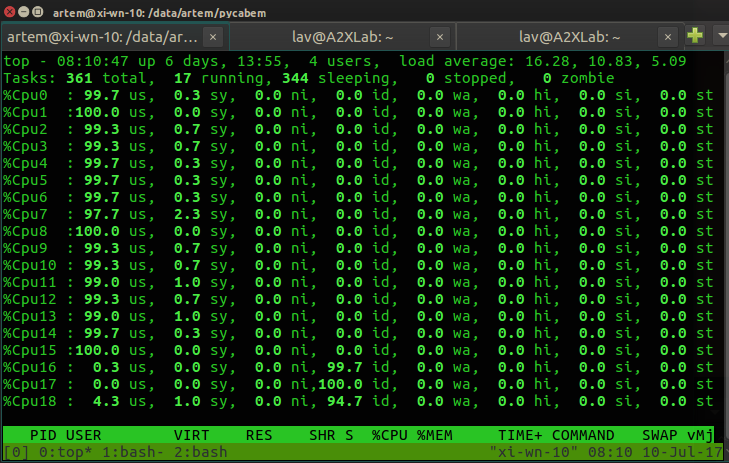This screenshot has height=463, width=729.
Task: Click the %Cpu1 row label
Action: click(x=25, y=112)
